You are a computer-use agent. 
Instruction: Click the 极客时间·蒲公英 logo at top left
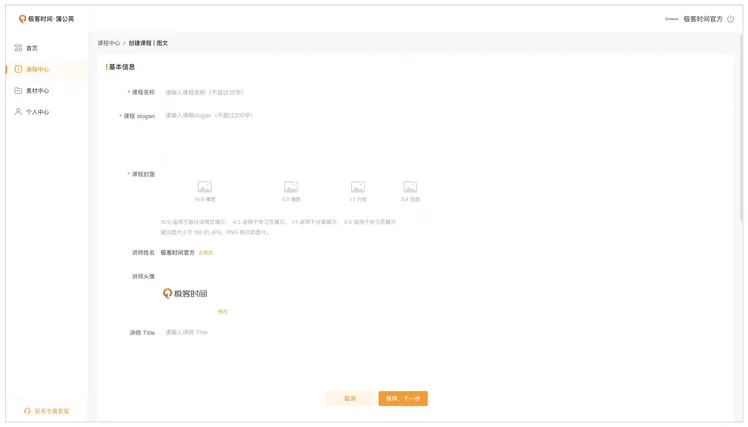(45, 19)
